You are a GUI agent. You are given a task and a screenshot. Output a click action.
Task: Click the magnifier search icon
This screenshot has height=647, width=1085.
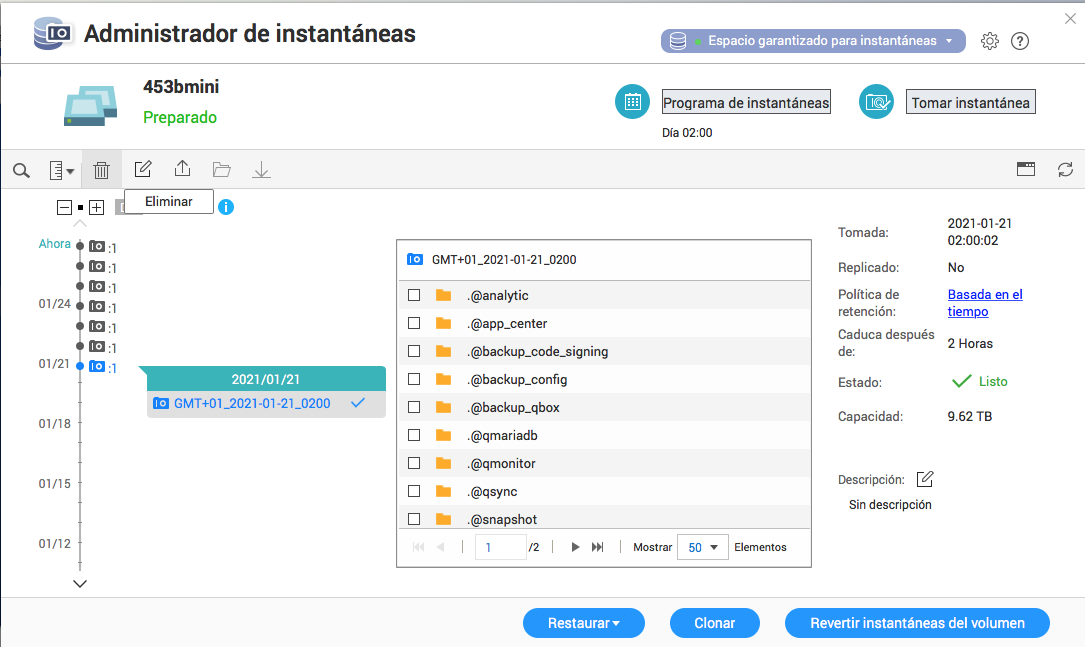[x=21, y=171]
